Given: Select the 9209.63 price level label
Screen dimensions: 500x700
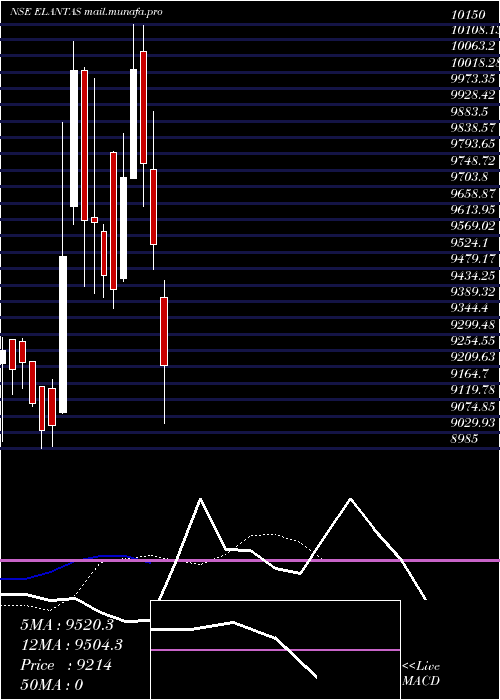Looking at the screenshot, I should click(473, 357).
